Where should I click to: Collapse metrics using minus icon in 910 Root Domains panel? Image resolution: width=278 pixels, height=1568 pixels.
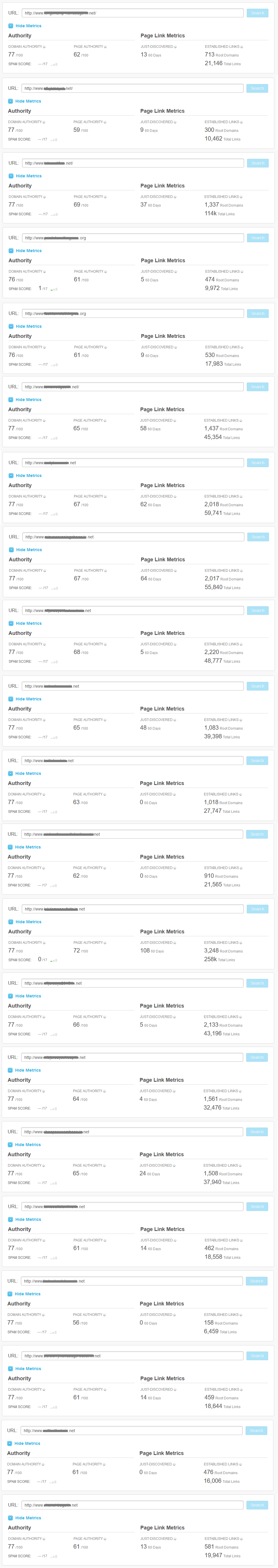point(10,847)
